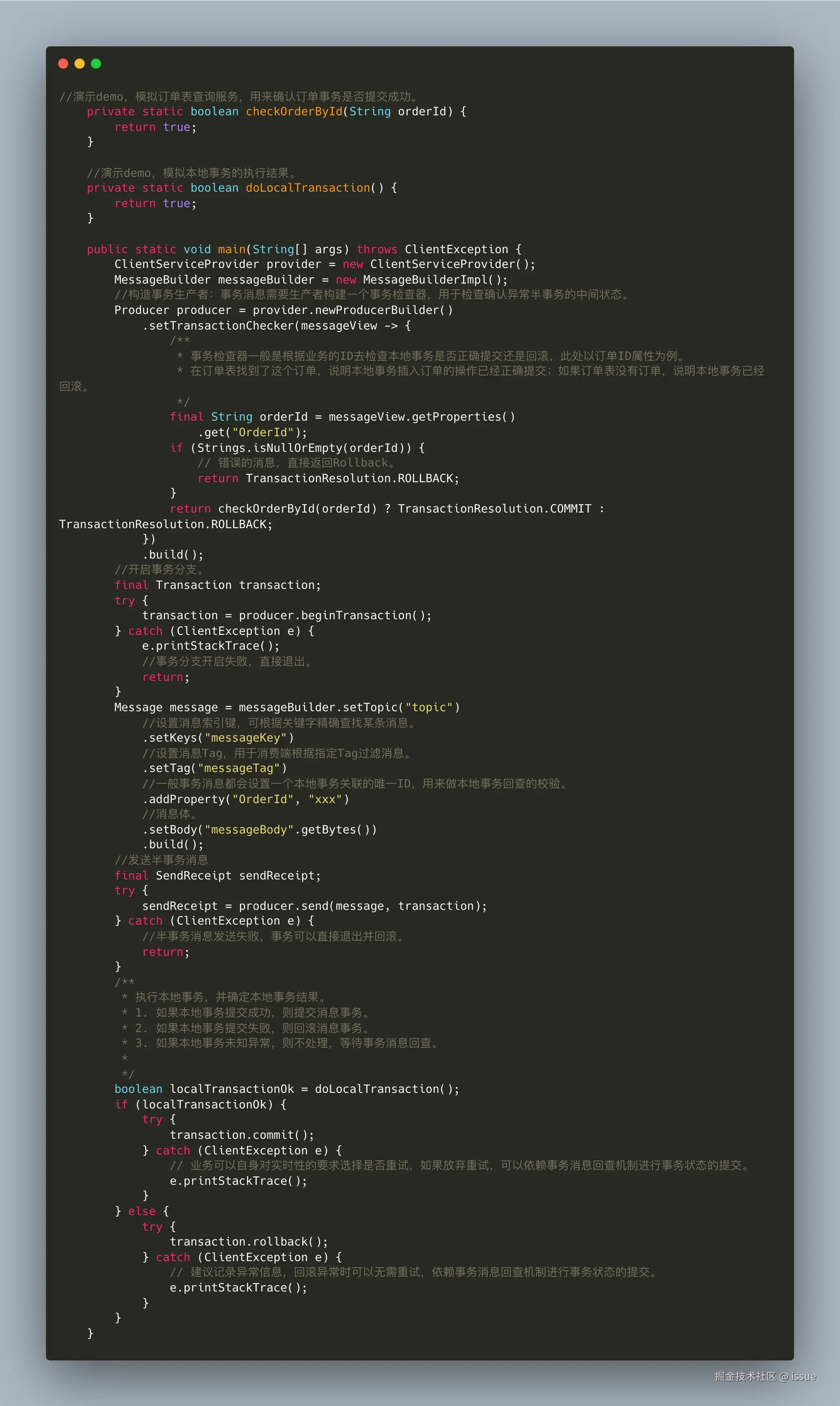
Task: Click the "OrderId" string in .get call
Action: [263, 433]
